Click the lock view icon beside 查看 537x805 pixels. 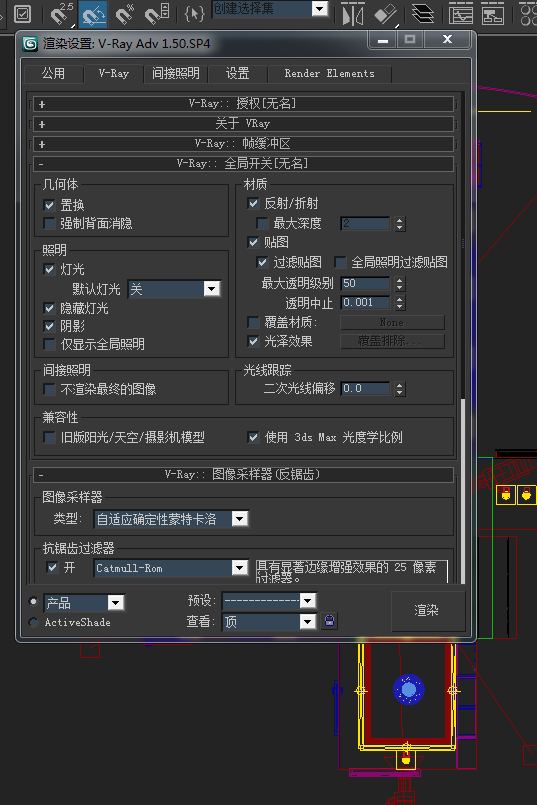(330, 621)
